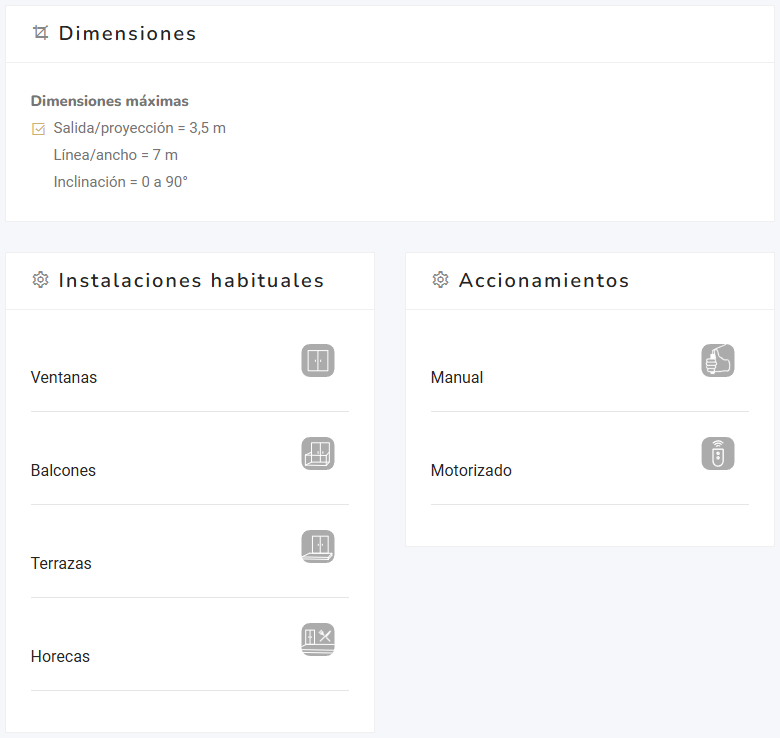This screenshot has width=780, height=738.
Task: Select the Motorizado remote control icon
Action: [x=718, y=454]
